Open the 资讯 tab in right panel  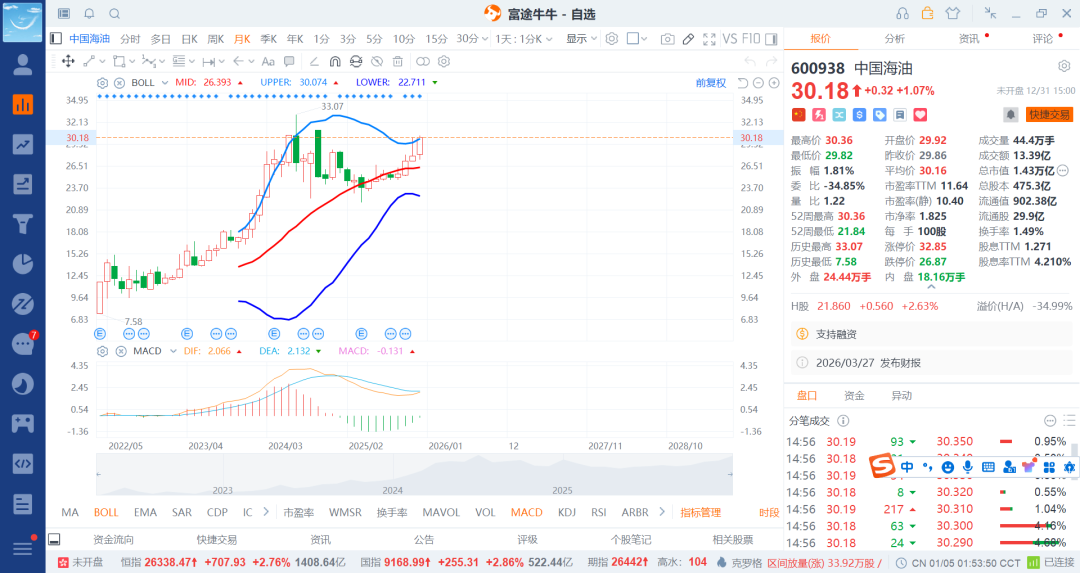[969, 39]
